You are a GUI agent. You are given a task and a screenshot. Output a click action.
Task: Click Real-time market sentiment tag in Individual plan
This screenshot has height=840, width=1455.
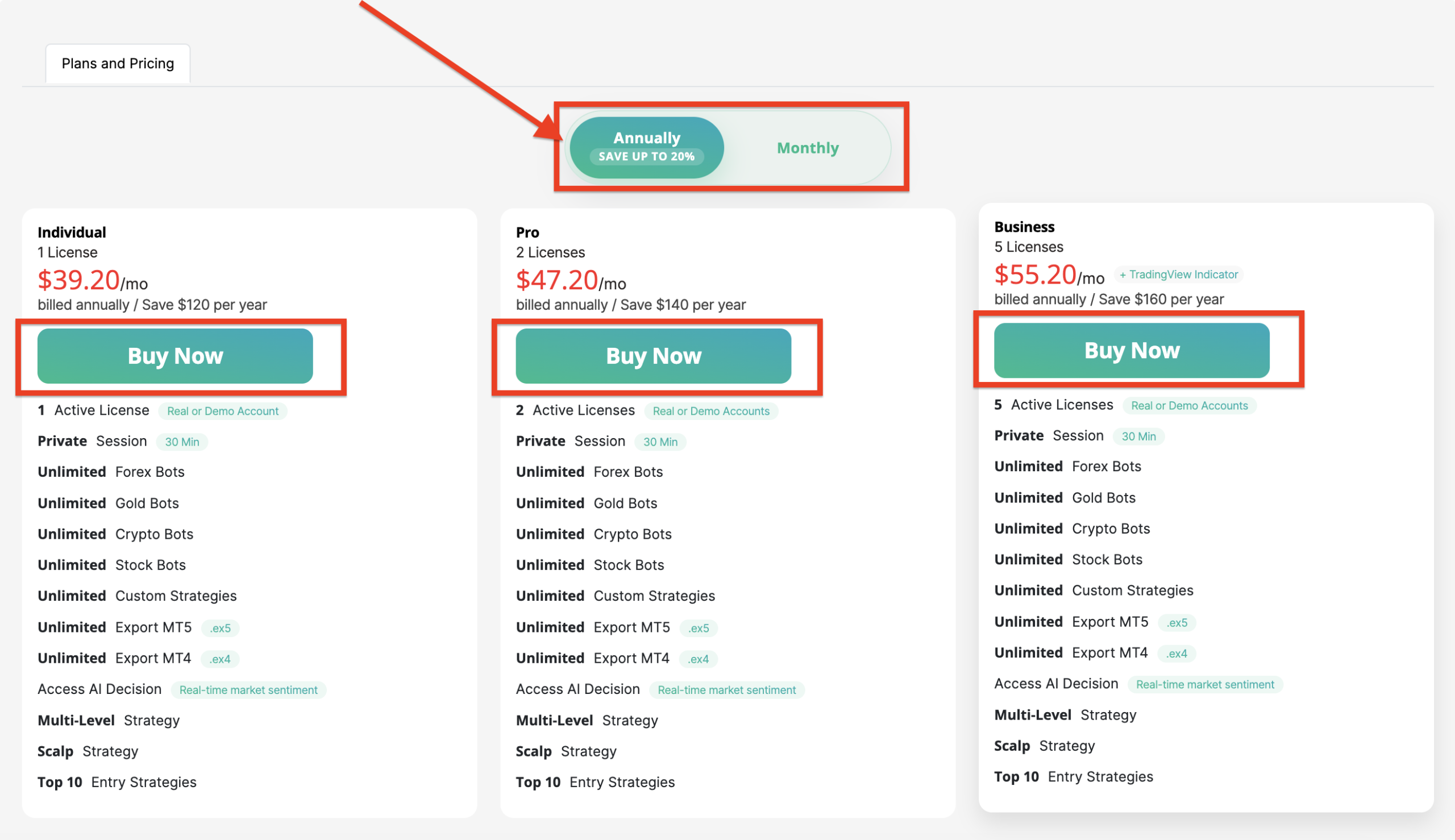(x=248, y=690)
